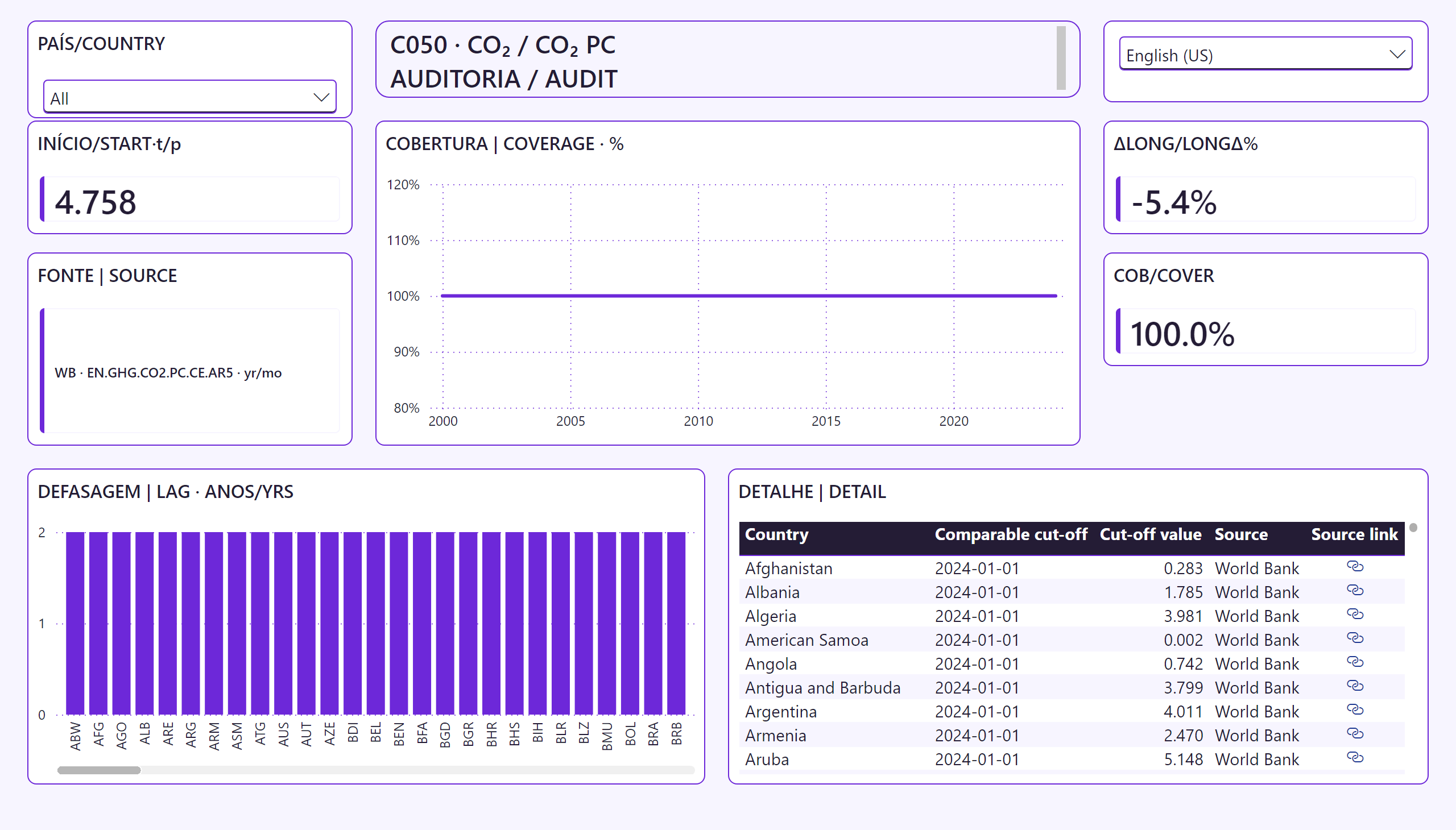Viewport: 1456px width, 830px height.
Task: Sort table by Cut-off value header
Action: pyautogui.click(x=1151, y=535)
